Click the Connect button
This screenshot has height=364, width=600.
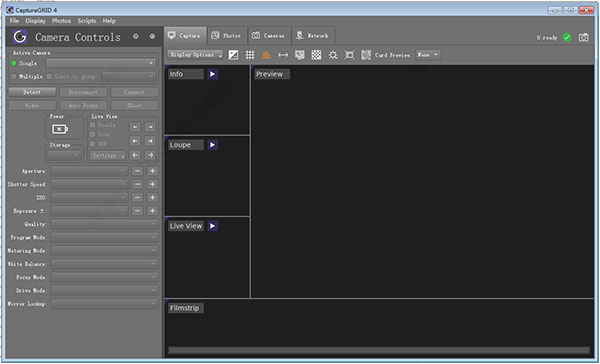134,92
